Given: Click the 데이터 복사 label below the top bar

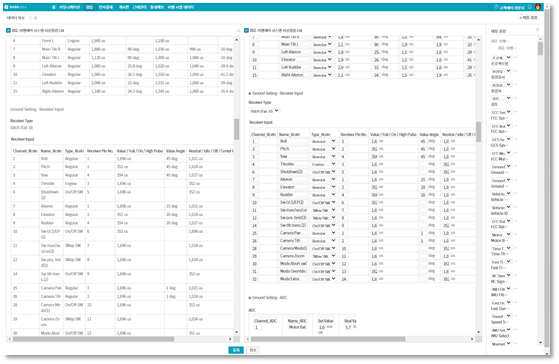Looking at the screenshot, I should click(16, 18).
